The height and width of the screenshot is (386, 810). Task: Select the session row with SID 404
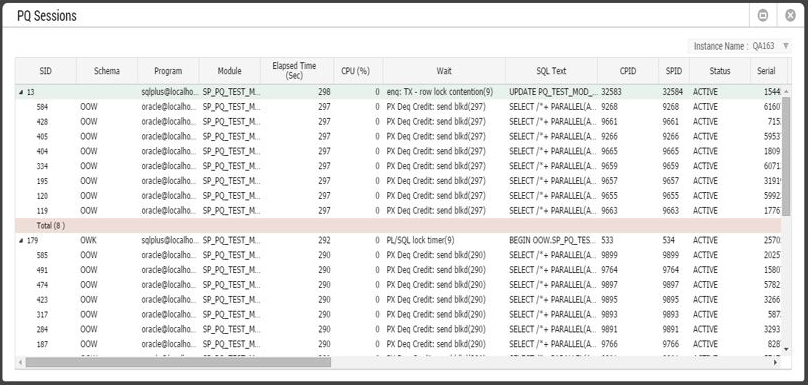(398, 151)
